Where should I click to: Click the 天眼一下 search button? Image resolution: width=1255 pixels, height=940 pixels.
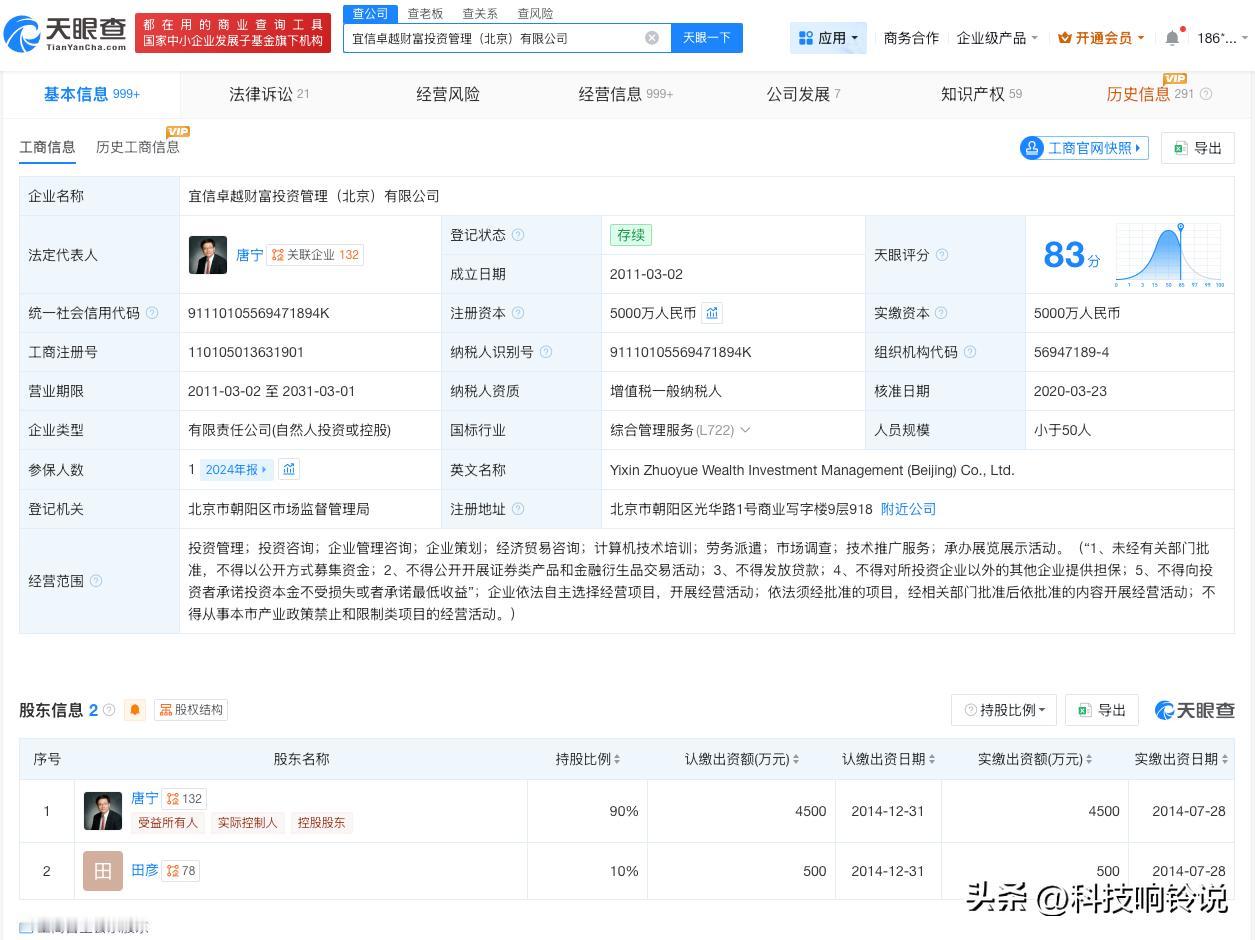click(707, 38)
